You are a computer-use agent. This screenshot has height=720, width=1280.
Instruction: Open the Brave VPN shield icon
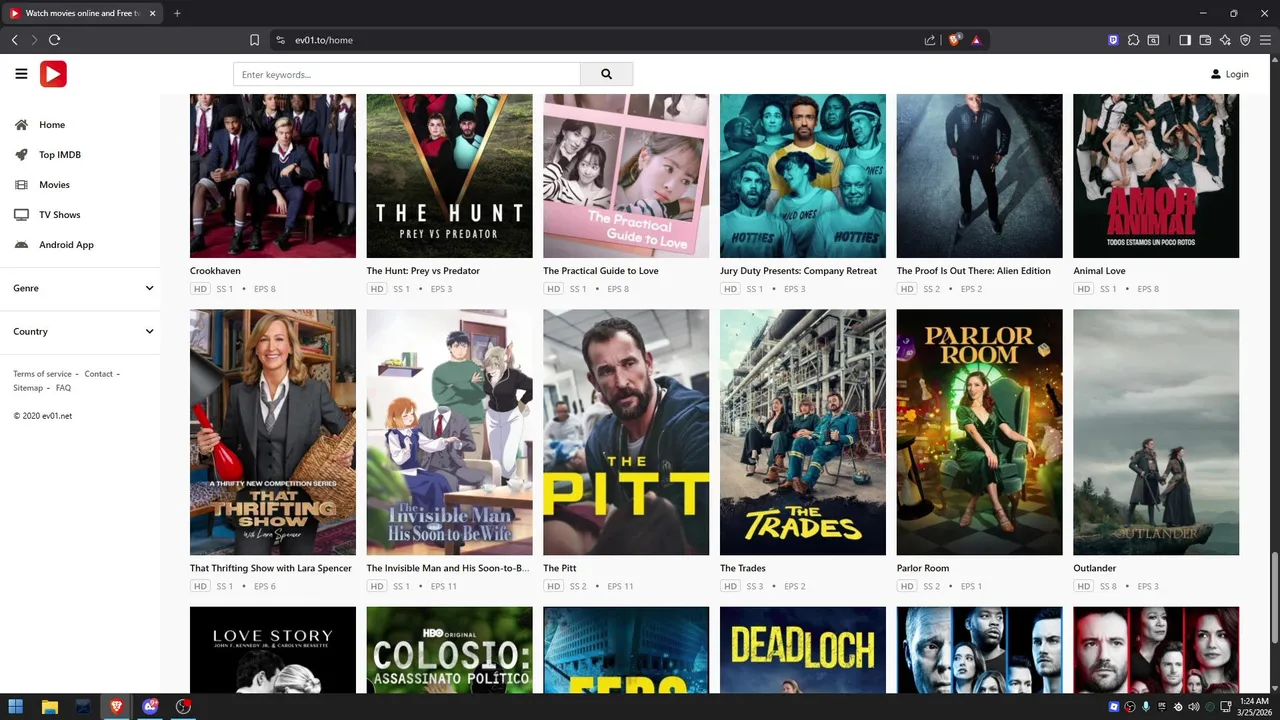tap(1245, 40)
